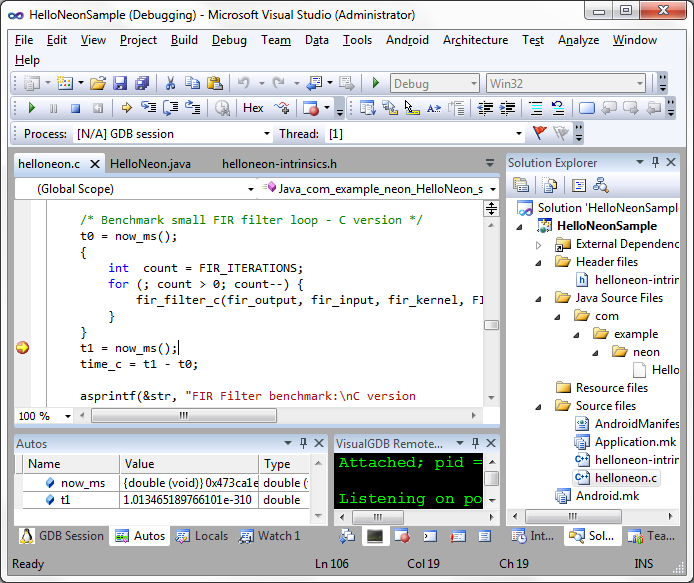Pin the Solution Explorer panel
Viewport: 694px width, 583px height.
click(655, 162)
